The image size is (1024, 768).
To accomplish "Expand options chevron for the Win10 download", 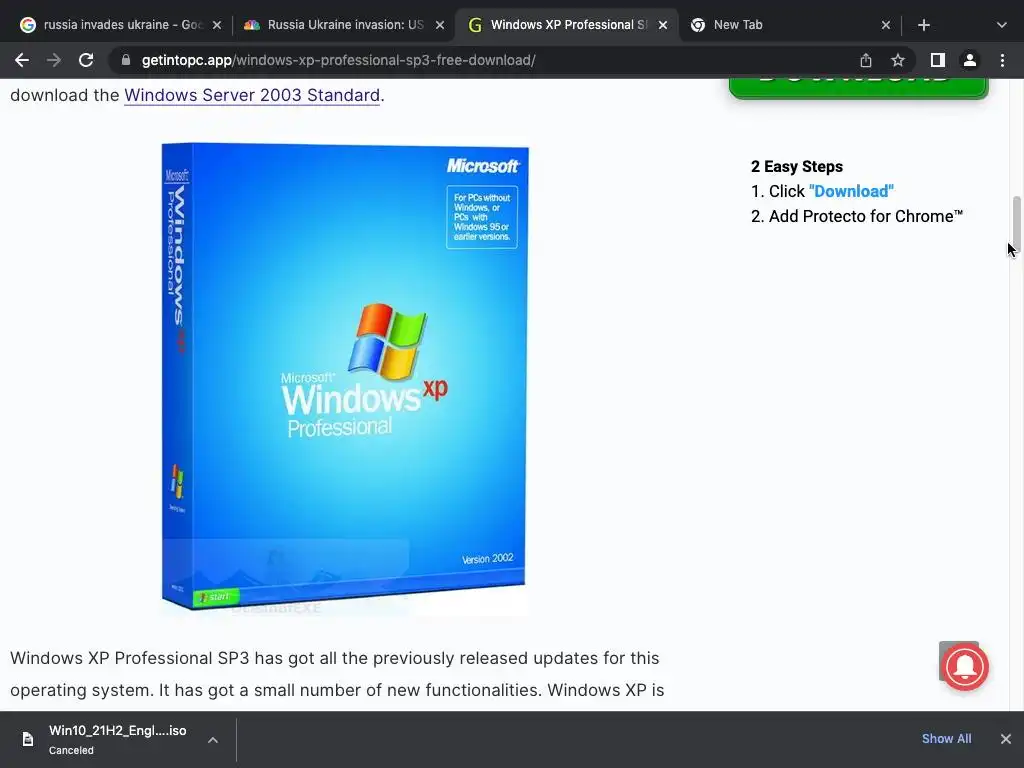I will pyautogui.click(x=213, y=740).
